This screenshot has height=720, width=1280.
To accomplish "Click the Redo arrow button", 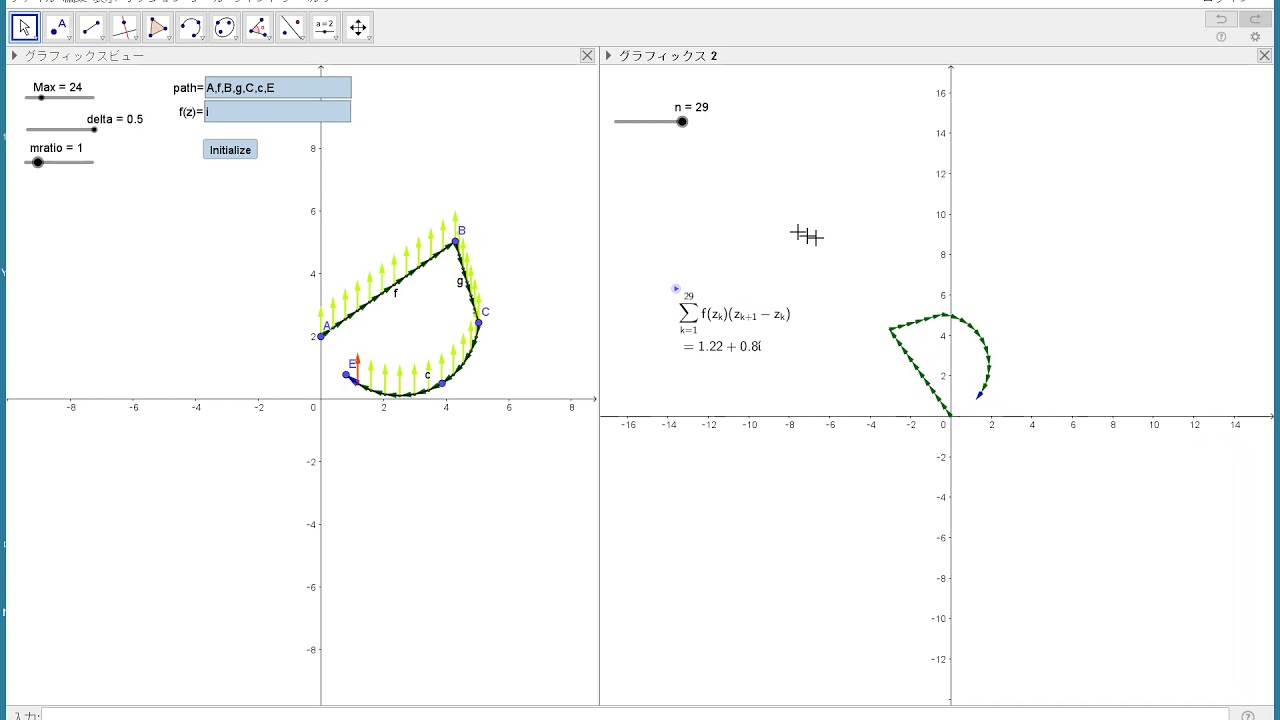I will (1255, 19).
